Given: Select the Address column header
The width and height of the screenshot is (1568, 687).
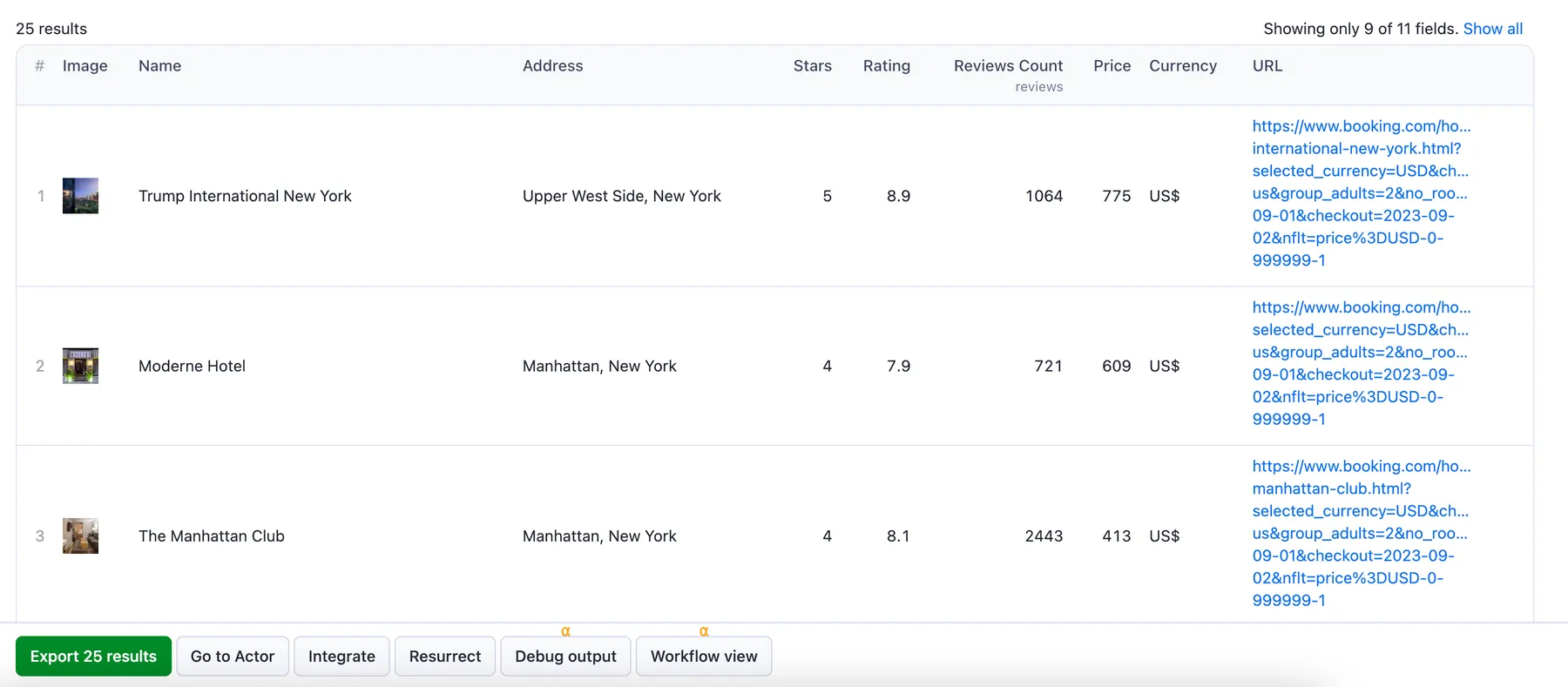Looking at the screenshot, I should click(552, 66).
